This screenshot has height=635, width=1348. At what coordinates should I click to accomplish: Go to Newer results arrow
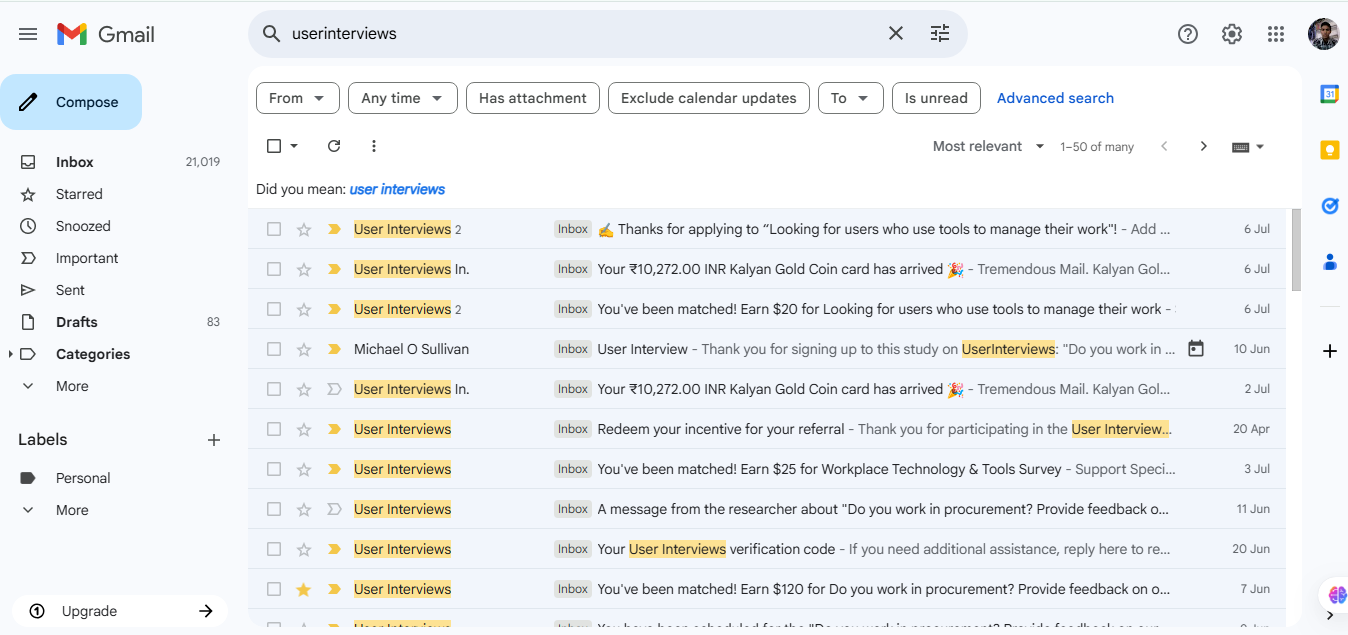pyautogui.click(x=1164, y=146)
